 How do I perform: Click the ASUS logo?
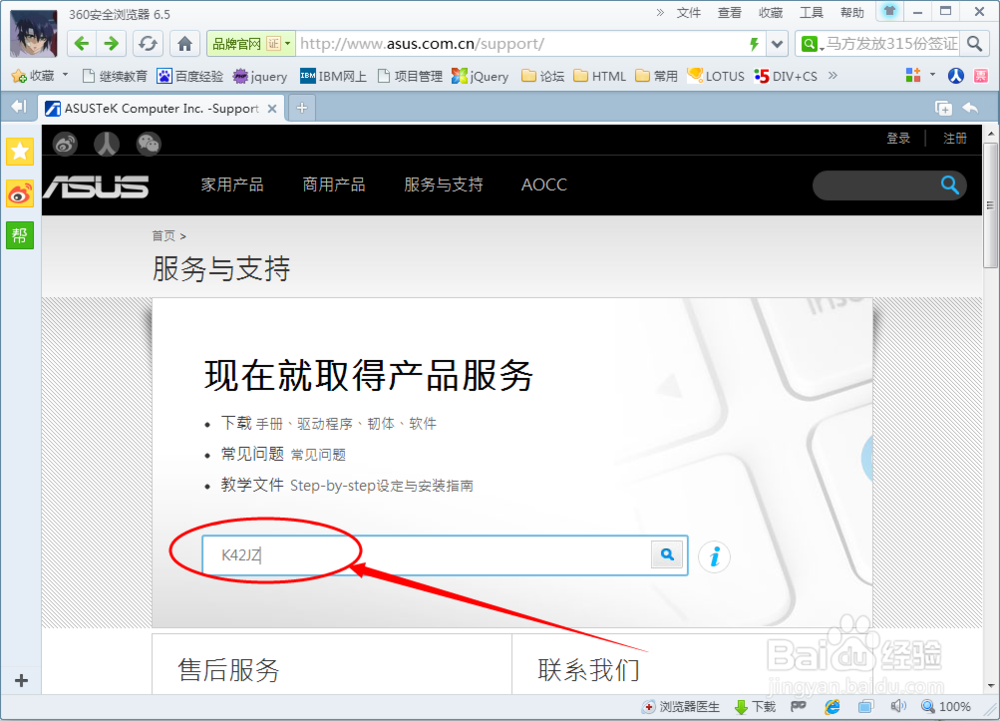[97, 186]
